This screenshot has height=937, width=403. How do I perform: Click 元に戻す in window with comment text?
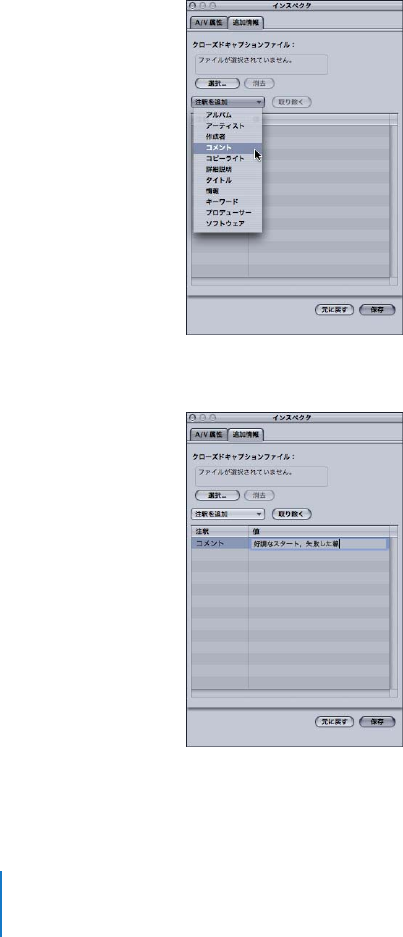334,721
